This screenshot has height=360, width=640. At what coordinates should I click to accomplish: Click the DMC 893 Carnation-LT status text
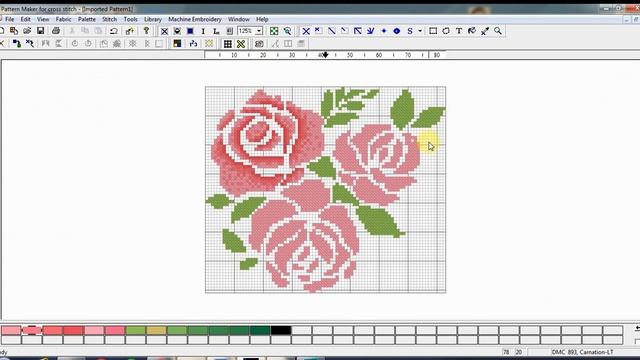[582, 352]
